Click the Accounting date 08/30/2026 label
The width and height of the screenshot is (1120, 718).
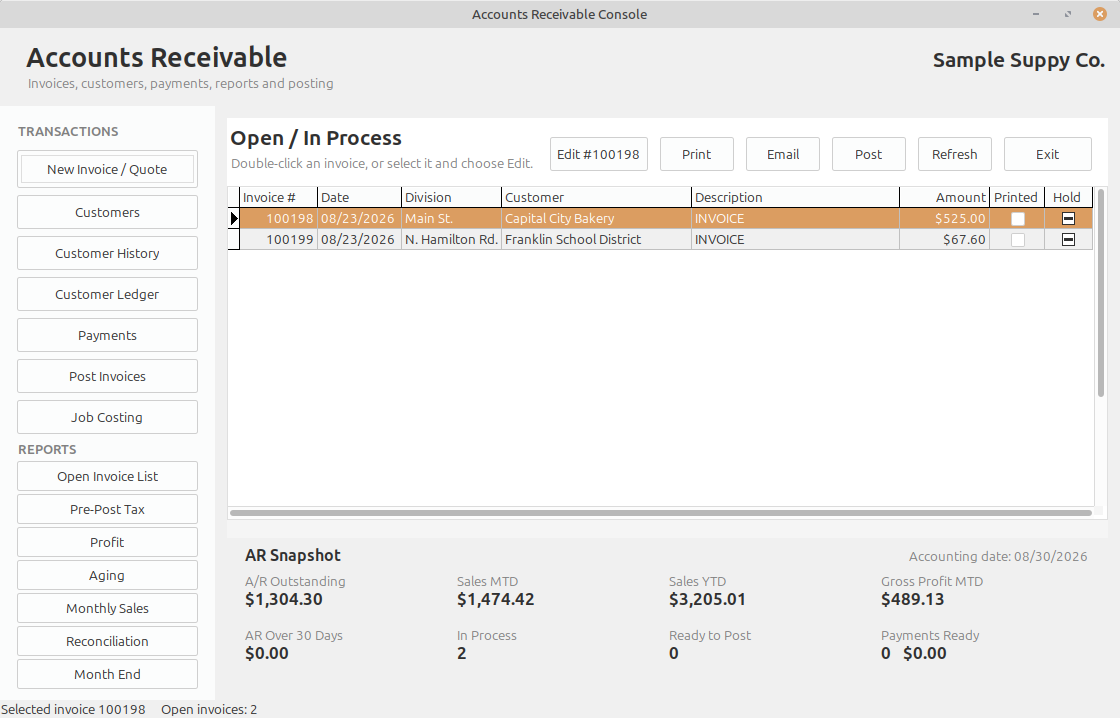click(x=998, y=557)
